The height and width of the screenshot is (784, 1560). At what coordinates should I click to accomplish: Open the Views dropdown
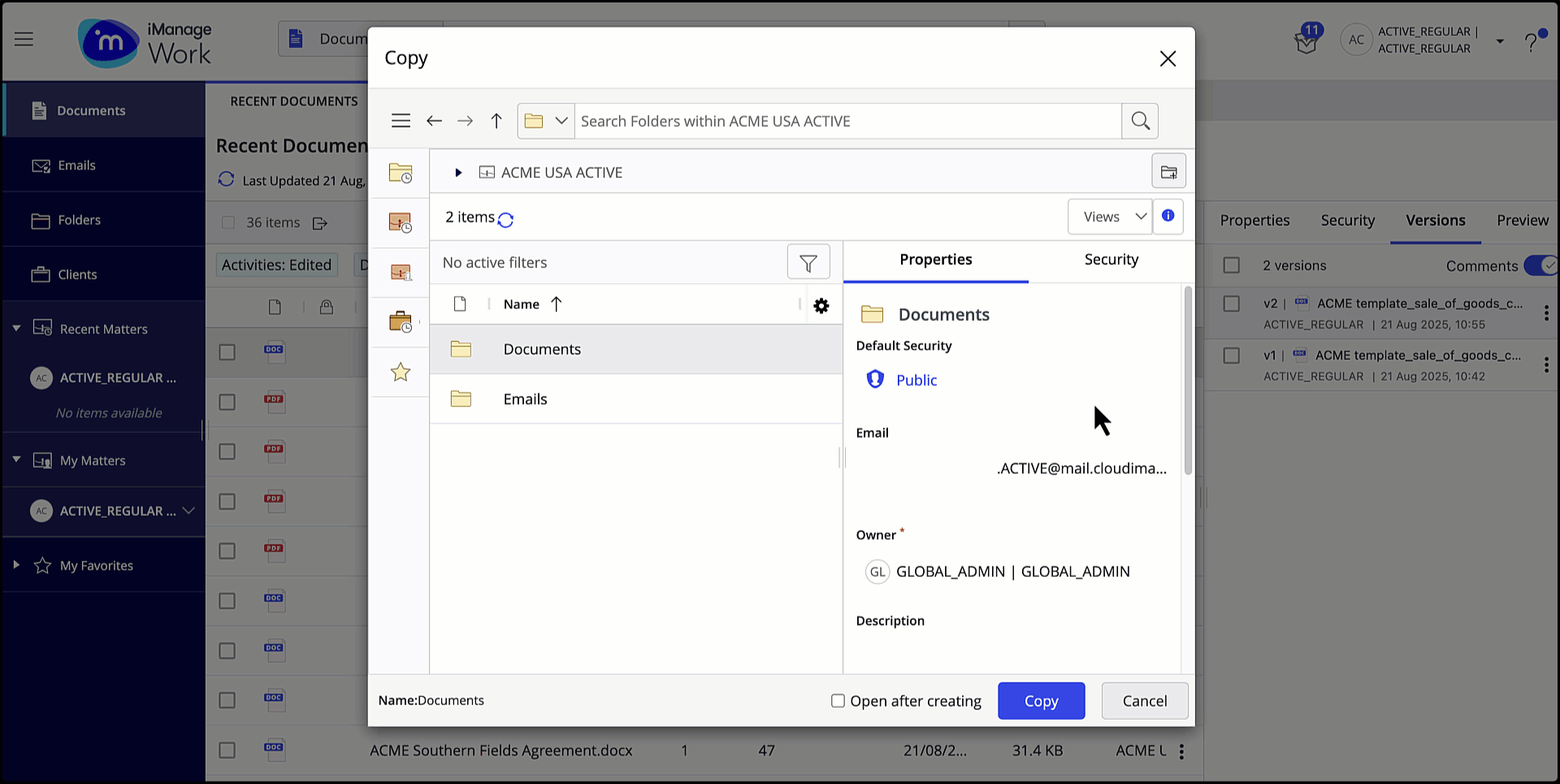(x=1110, y=216)
